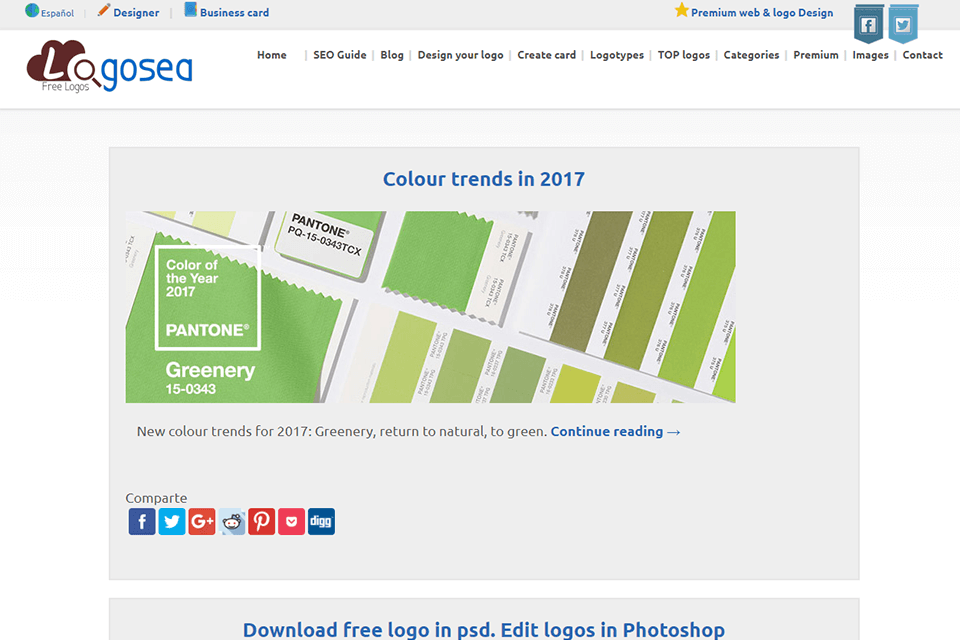This screenshot has height=640, width=960.
Task: Open the Designer link
Action: point(136,13)
